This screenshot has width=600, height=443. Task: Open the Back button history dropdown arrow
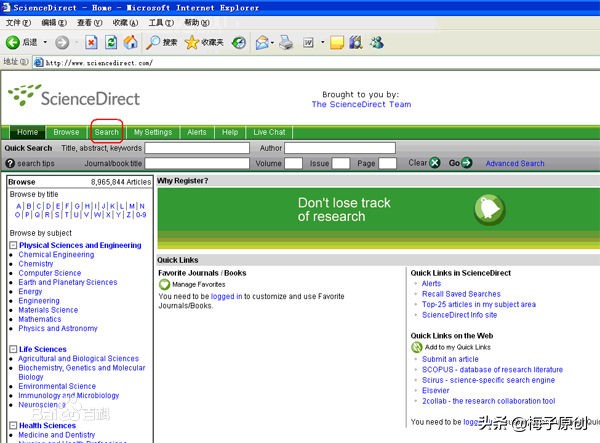[45, 42]
